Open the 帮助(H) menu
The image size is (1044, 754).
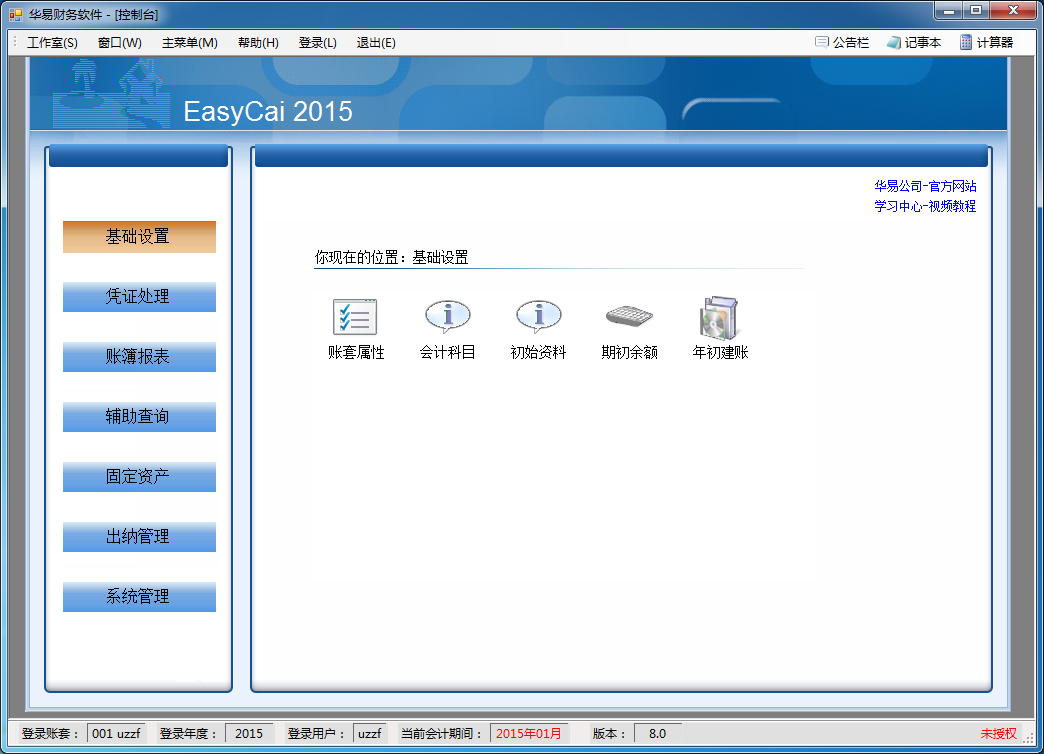point(258,43)
